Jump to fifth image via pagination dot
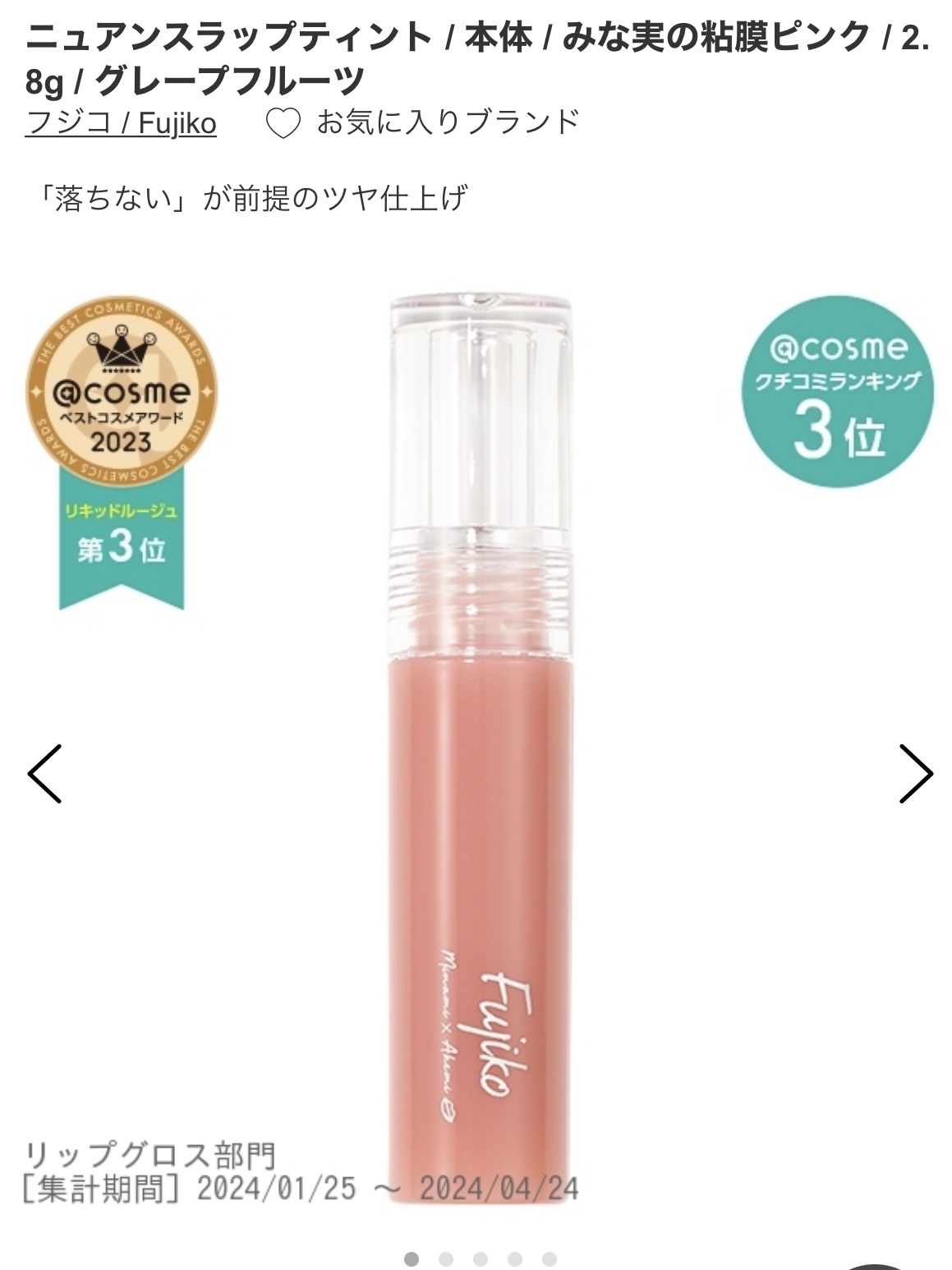The image size is (952, 1270). (550, 1258)
